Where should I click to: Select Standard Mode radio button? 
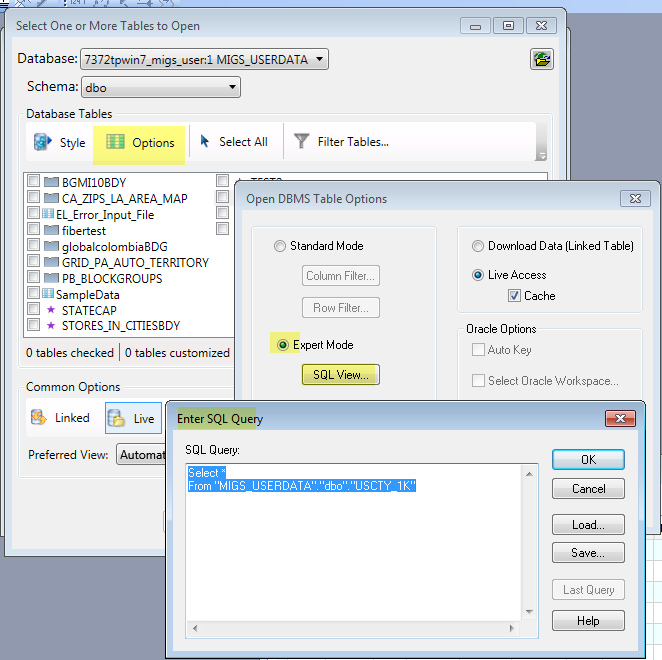pyautogui.click(x=280, y=246)
